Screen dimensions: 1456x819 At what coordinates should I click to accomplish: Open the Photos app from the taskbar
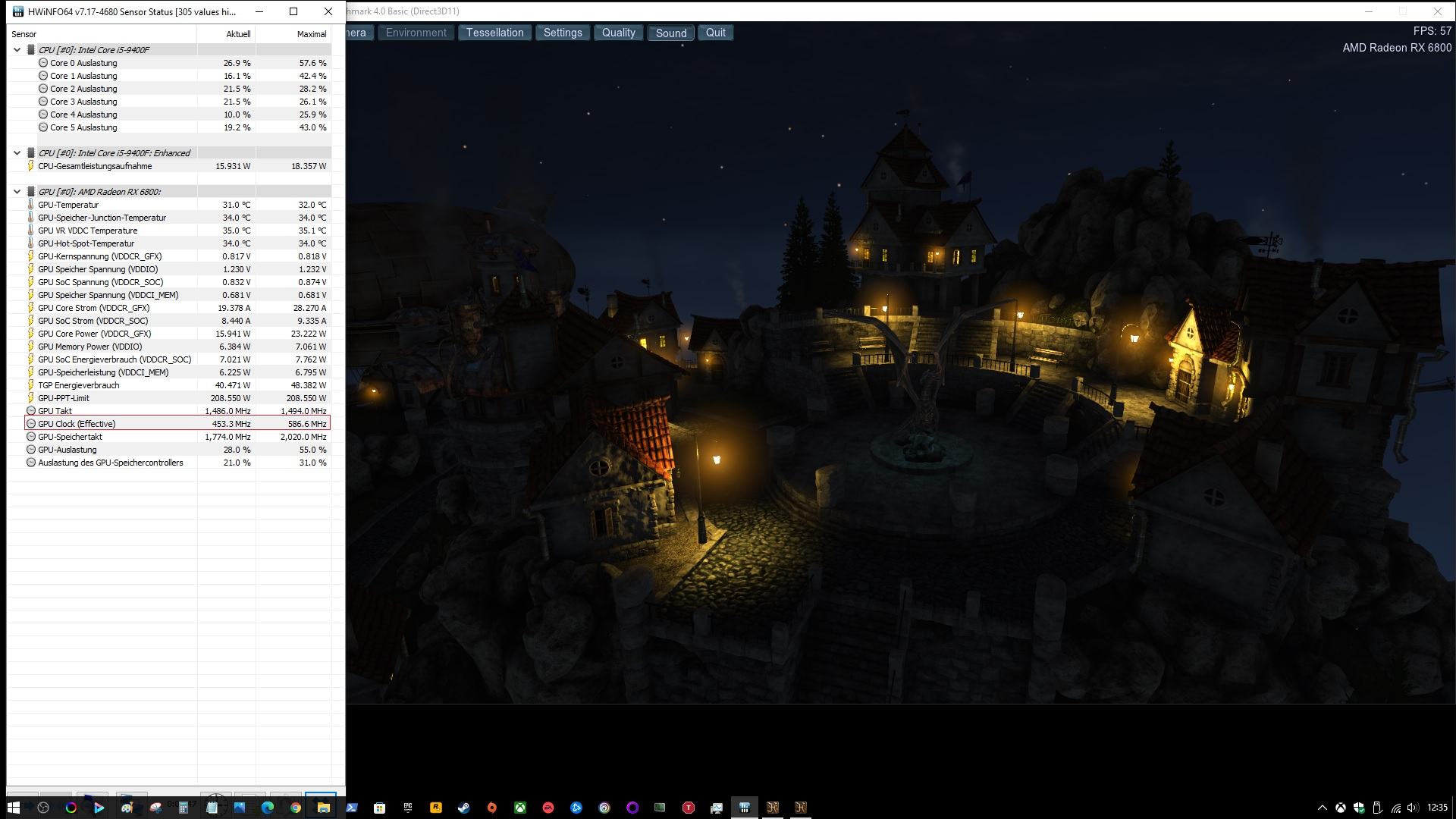coord(240,808)
